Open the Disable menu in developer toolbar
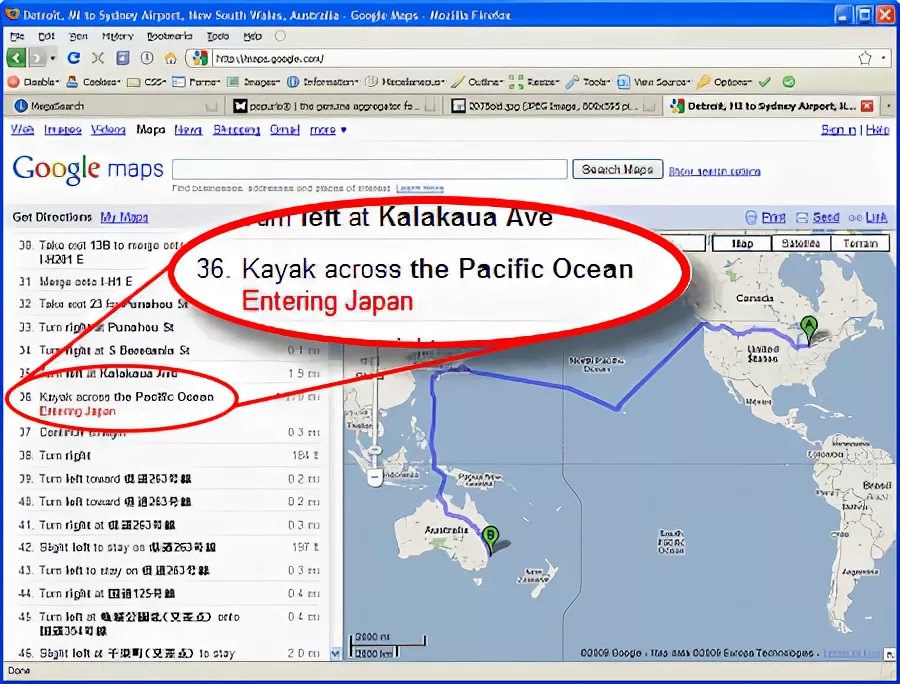The image size is (900, 684). 33,82
